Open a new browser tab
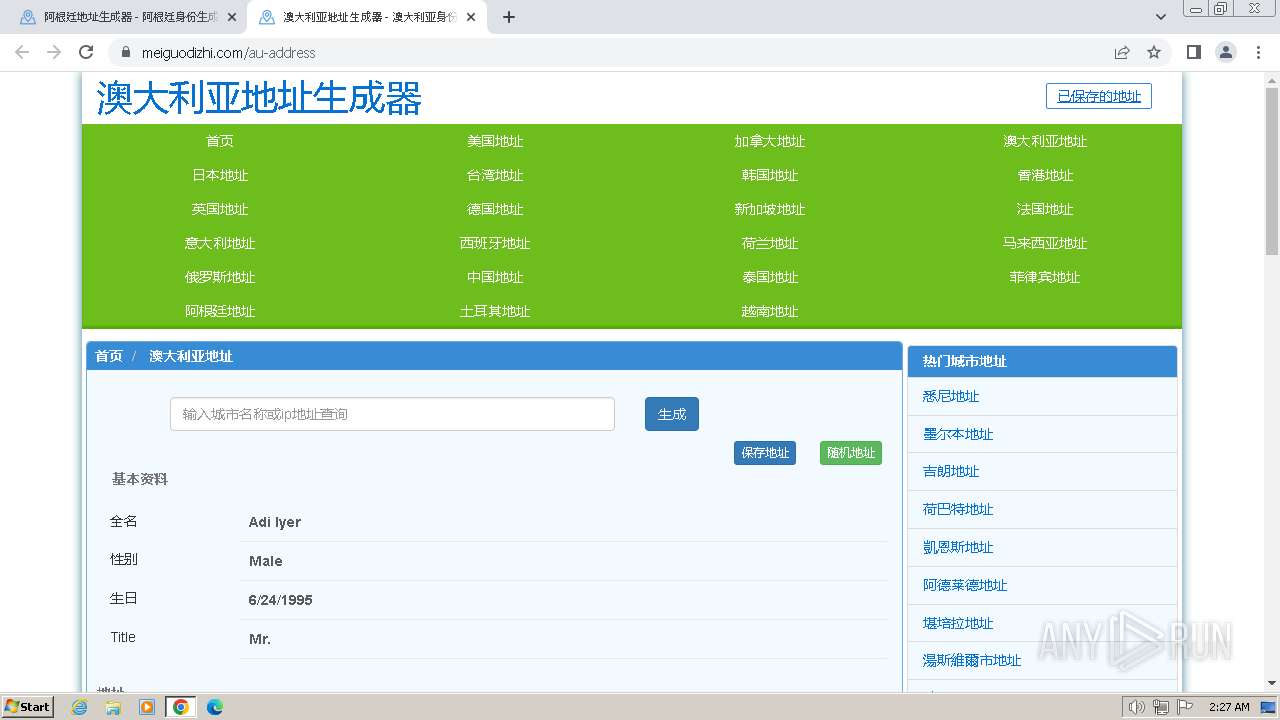The width and height of the screenshot is (1280, 720). [509, 17]
